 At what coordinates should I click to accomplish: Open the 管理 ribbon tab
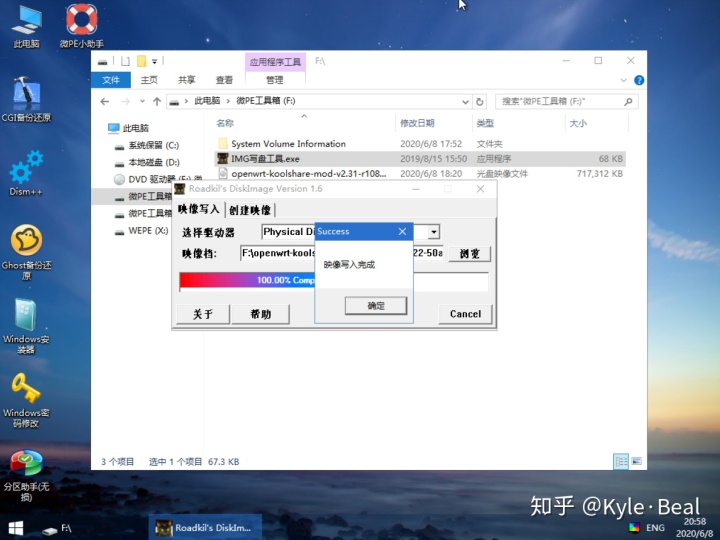click(275, 80)
